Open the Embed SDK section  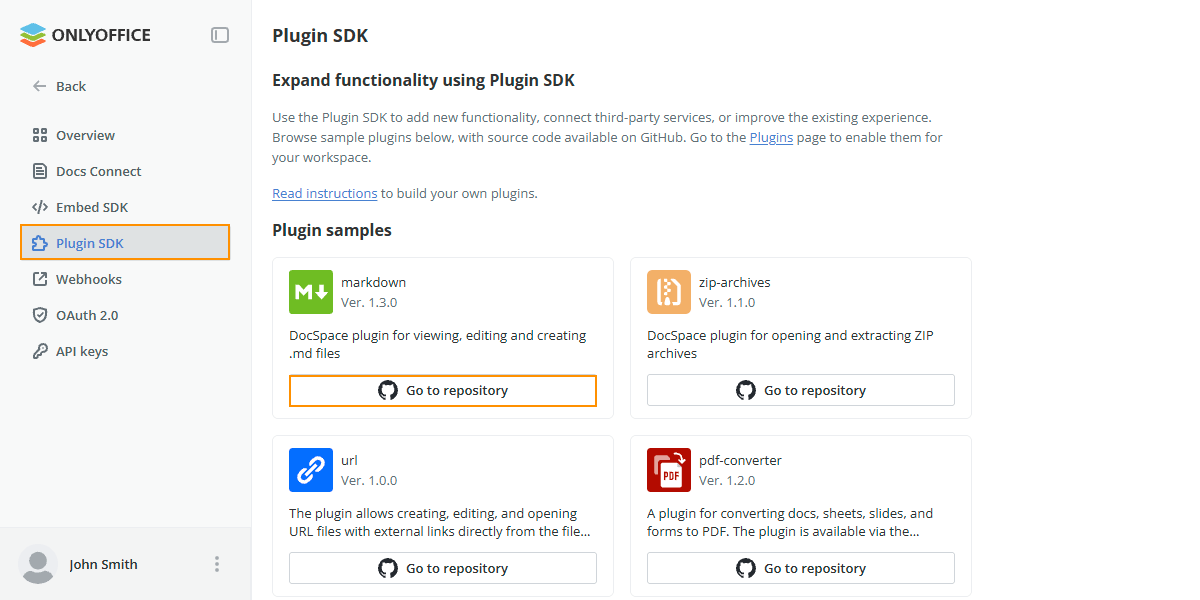[125, 207]
